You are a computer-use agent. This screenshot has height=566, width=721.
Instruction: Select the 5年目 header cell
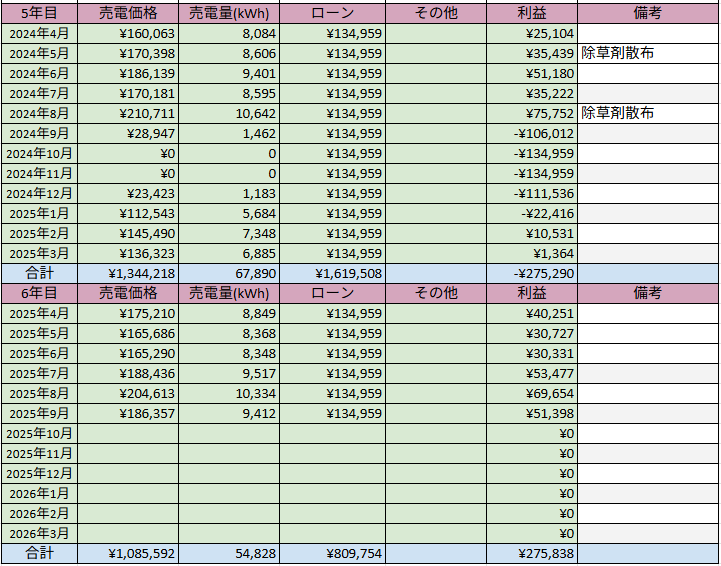(40, 13)
